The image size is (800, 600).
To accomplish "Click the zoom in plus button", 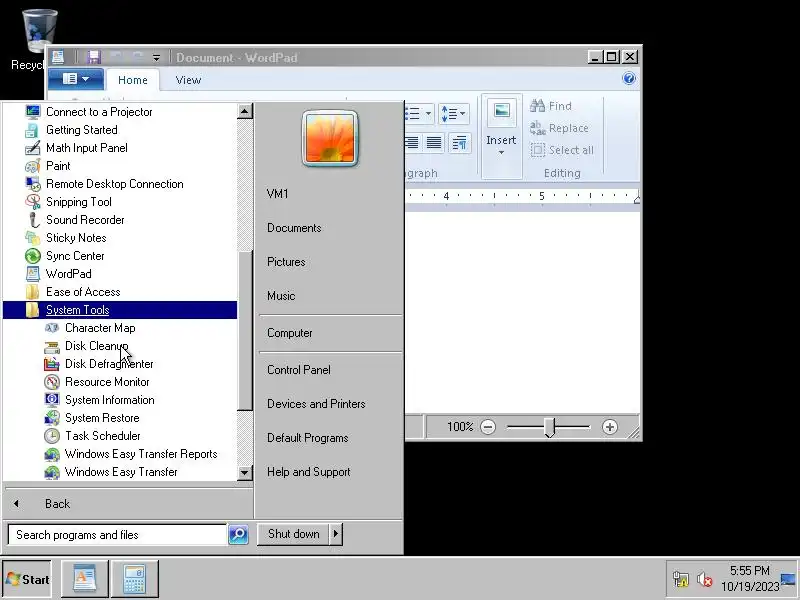I will (x=610, y=427).
